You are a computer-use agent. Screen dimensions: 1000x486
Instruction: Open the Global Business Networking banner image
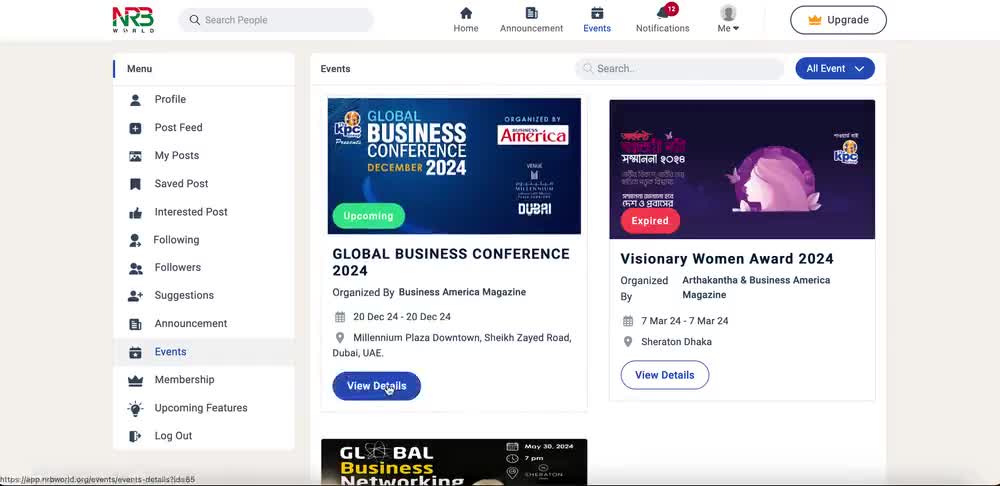[454, 462]
